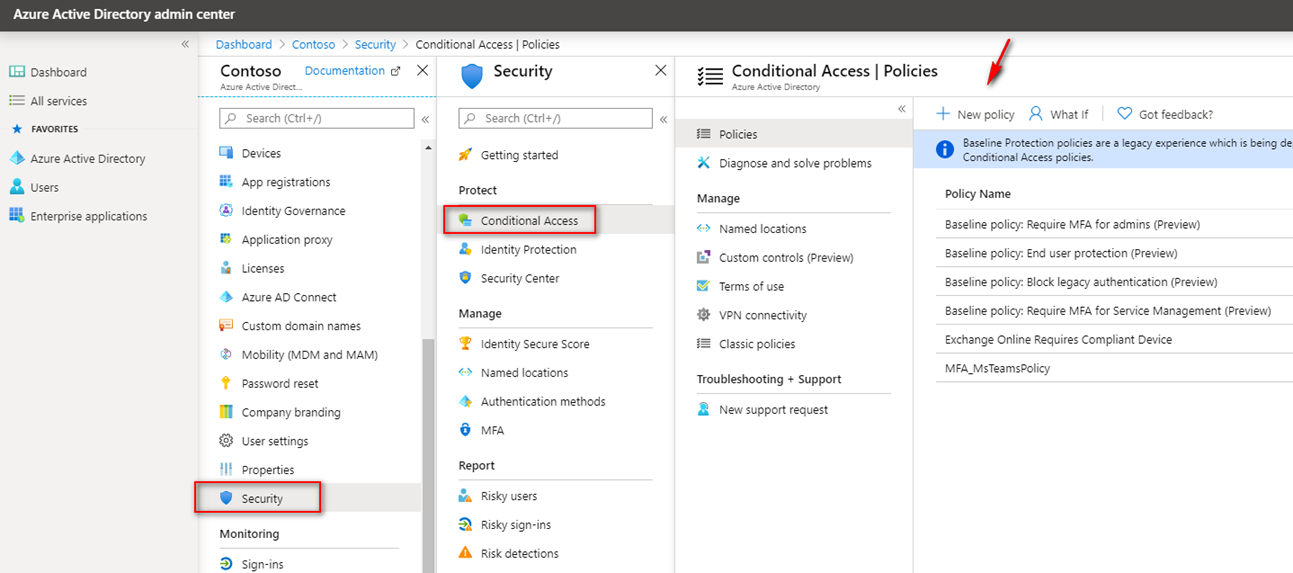Close the Contoso blade

tap(422, 70)
